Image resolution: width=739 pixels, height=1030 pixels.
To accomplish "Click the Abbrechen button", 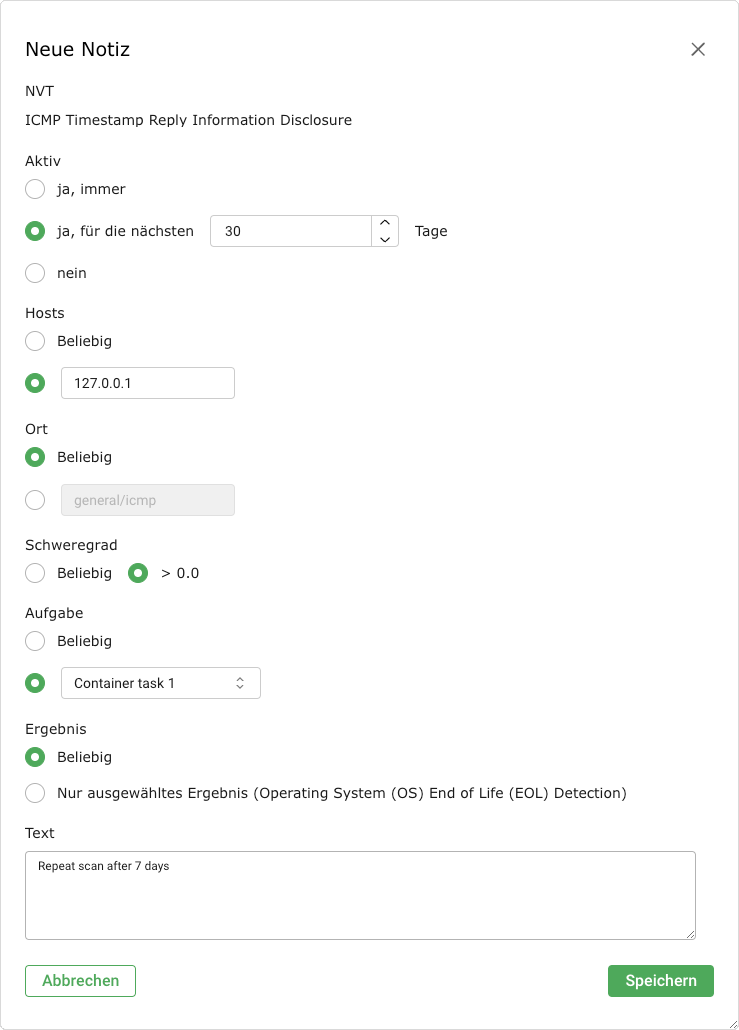I will pyautogui.click(x=80, y=981).
